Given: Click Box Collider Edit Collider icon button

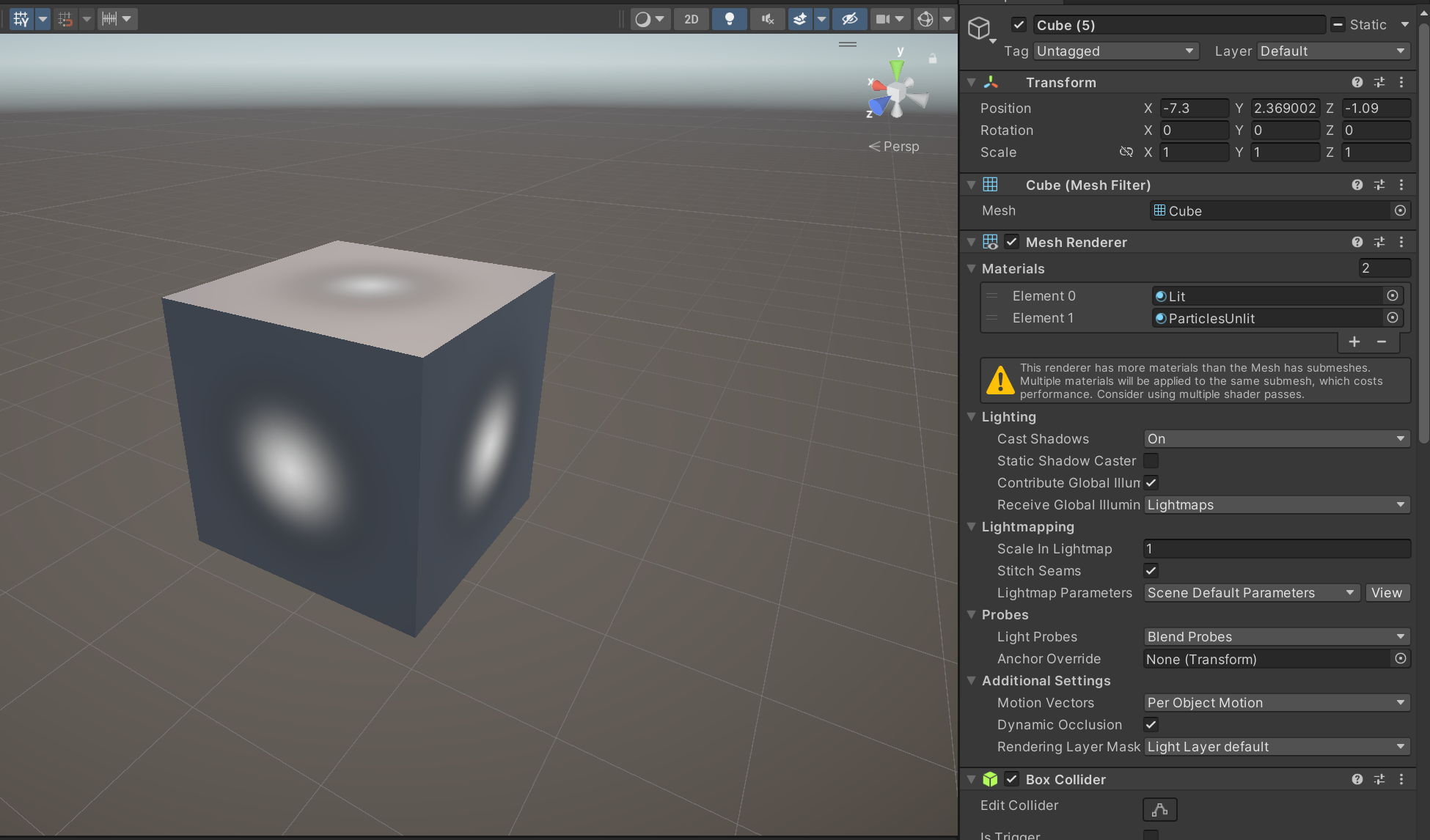Looking at the screenshot, I should point(1159,809).
